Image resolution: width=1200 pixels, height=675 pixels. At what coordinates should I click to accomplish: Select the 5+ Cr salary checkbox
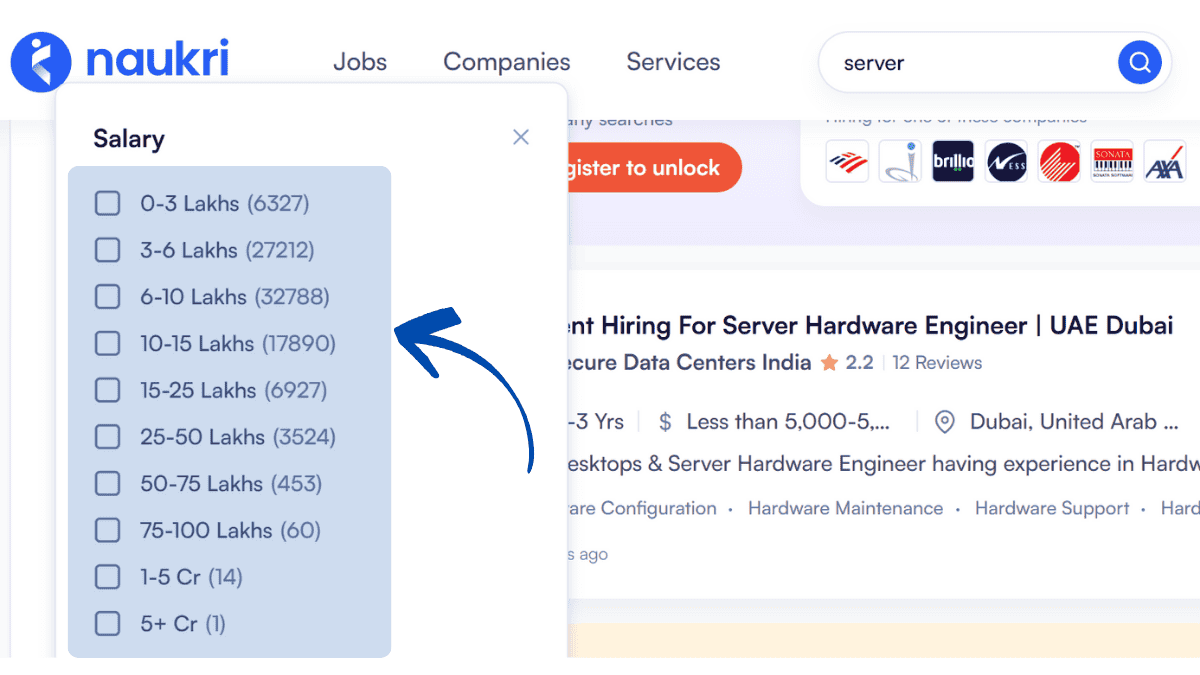click(x=107, y=624)
